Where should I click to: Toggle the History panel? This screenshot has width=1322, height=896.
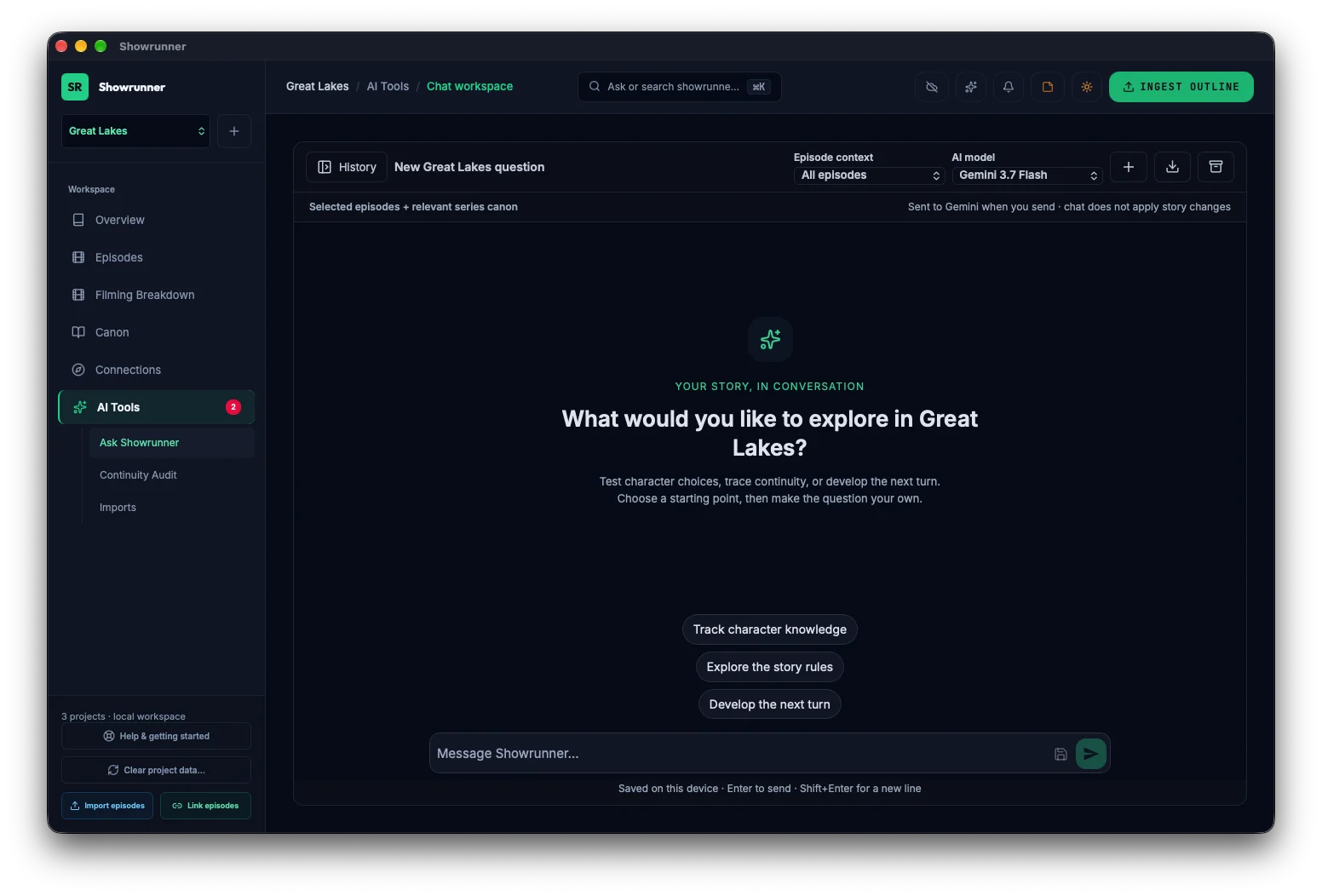click(x=347, y=167)
